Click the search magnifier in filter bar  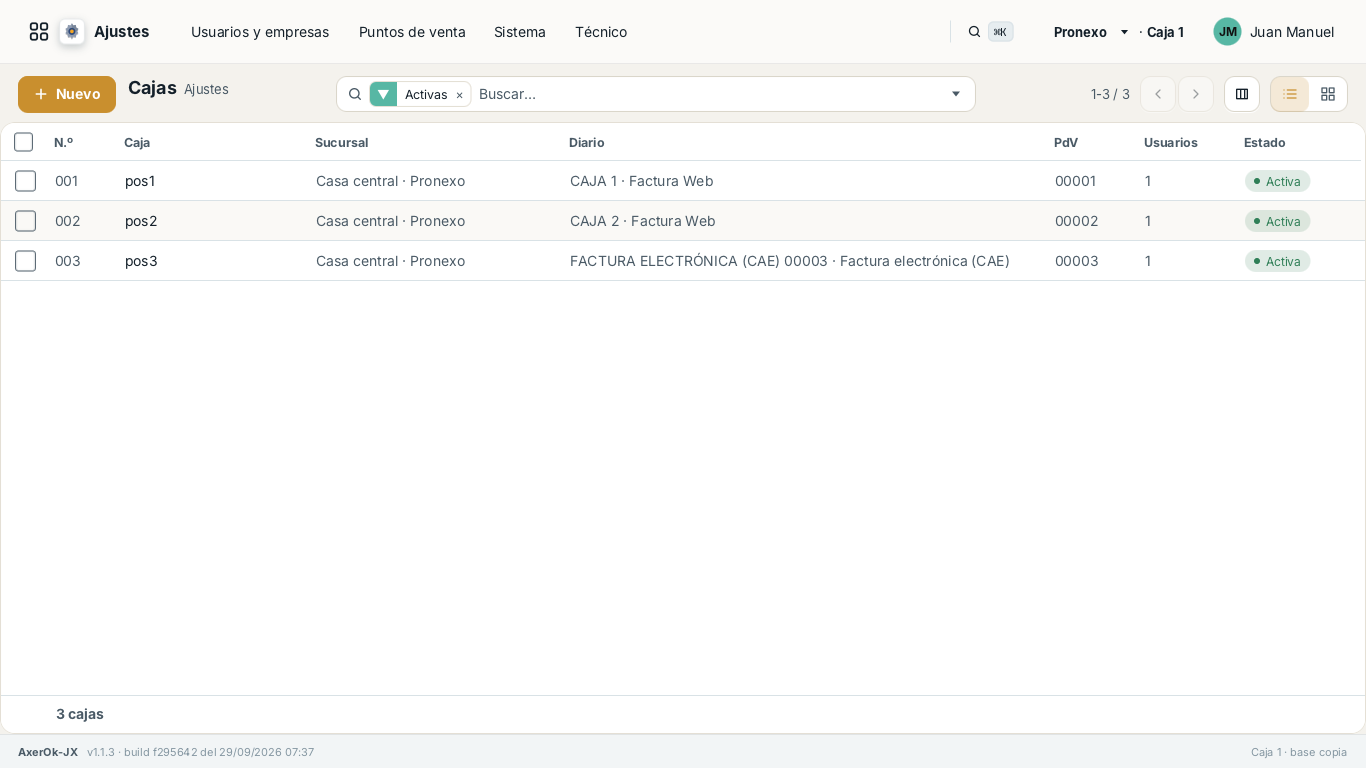pyautogui.click(x=355, y=94)
